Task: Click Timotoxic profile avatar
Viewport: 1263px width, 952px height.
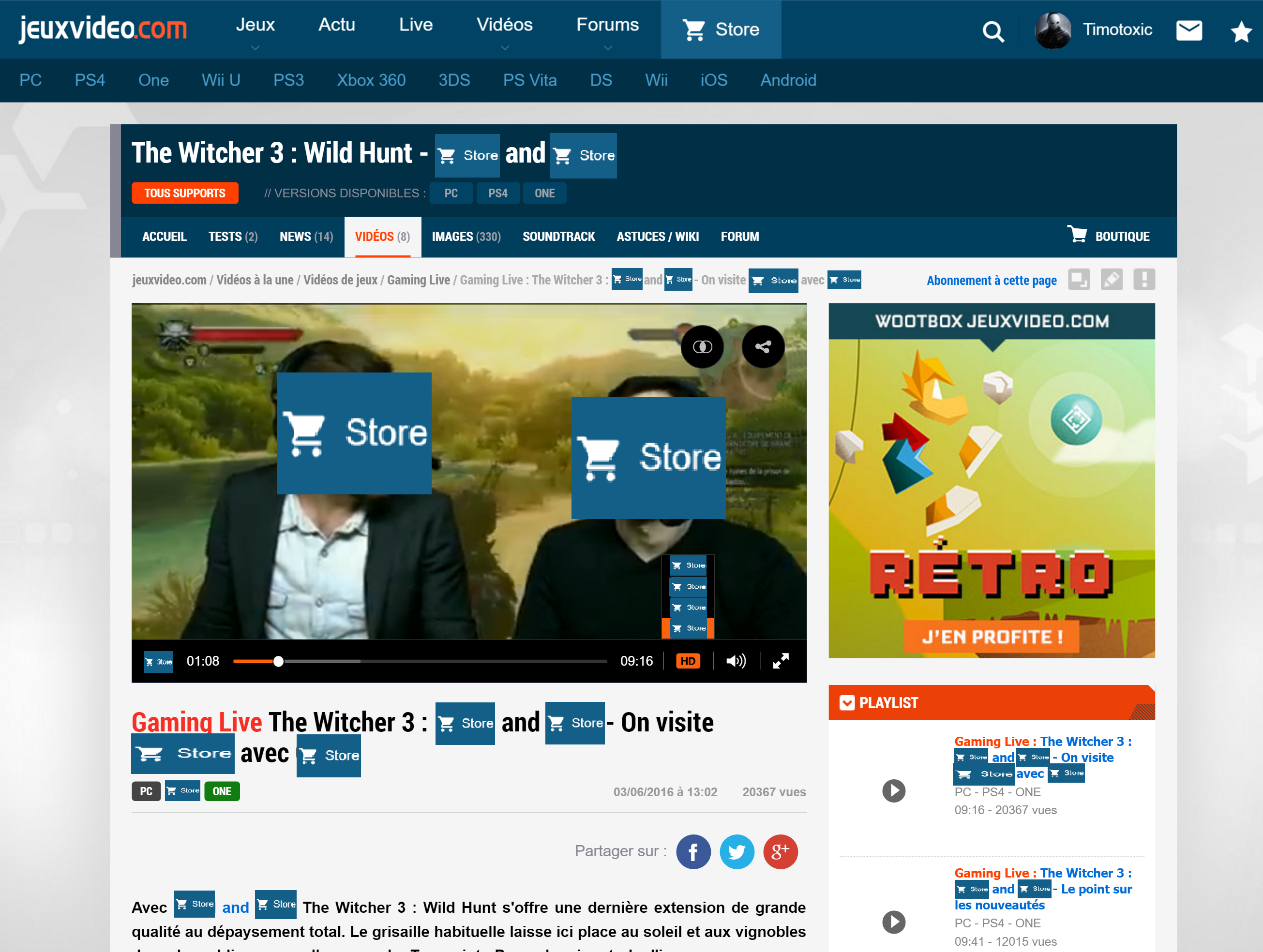Action: 1052,30
